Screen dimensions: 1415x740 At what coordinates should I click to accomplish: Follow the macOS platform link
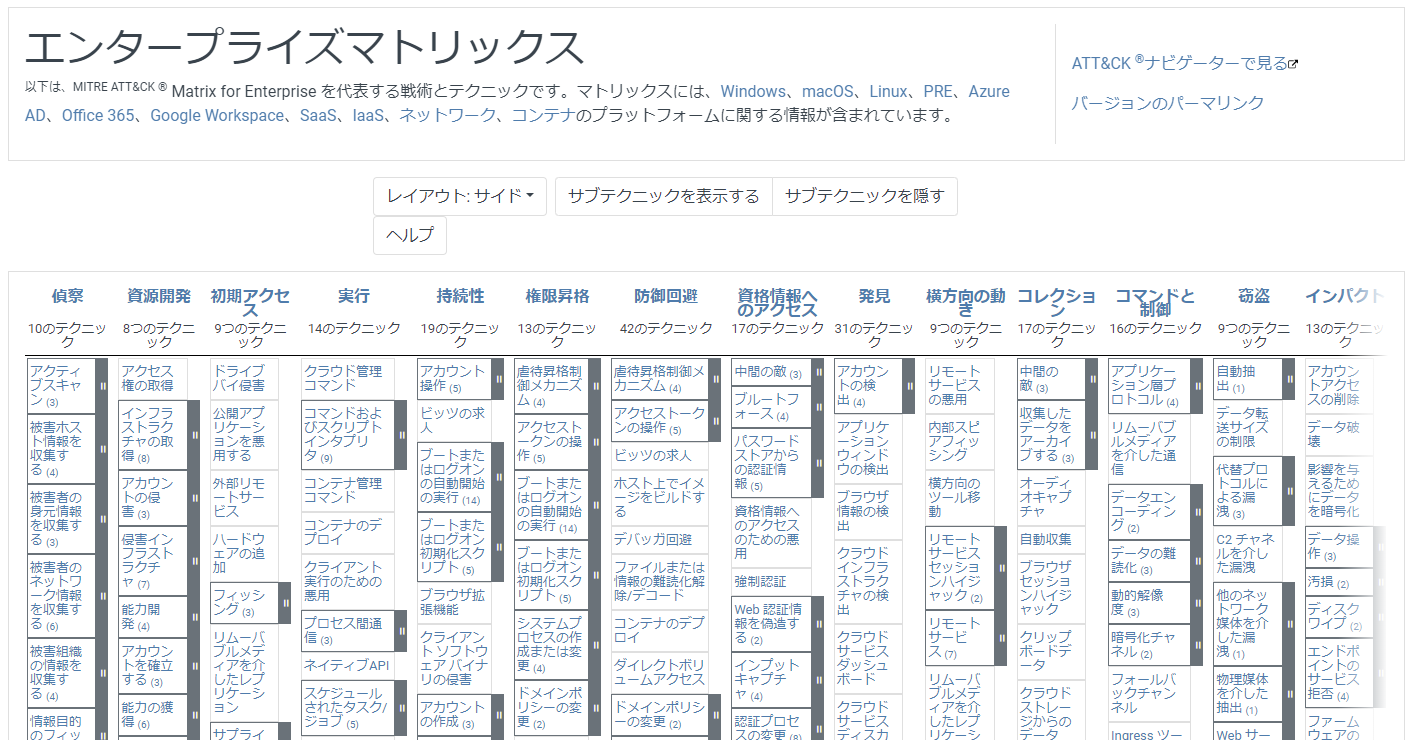click(827, 91)
